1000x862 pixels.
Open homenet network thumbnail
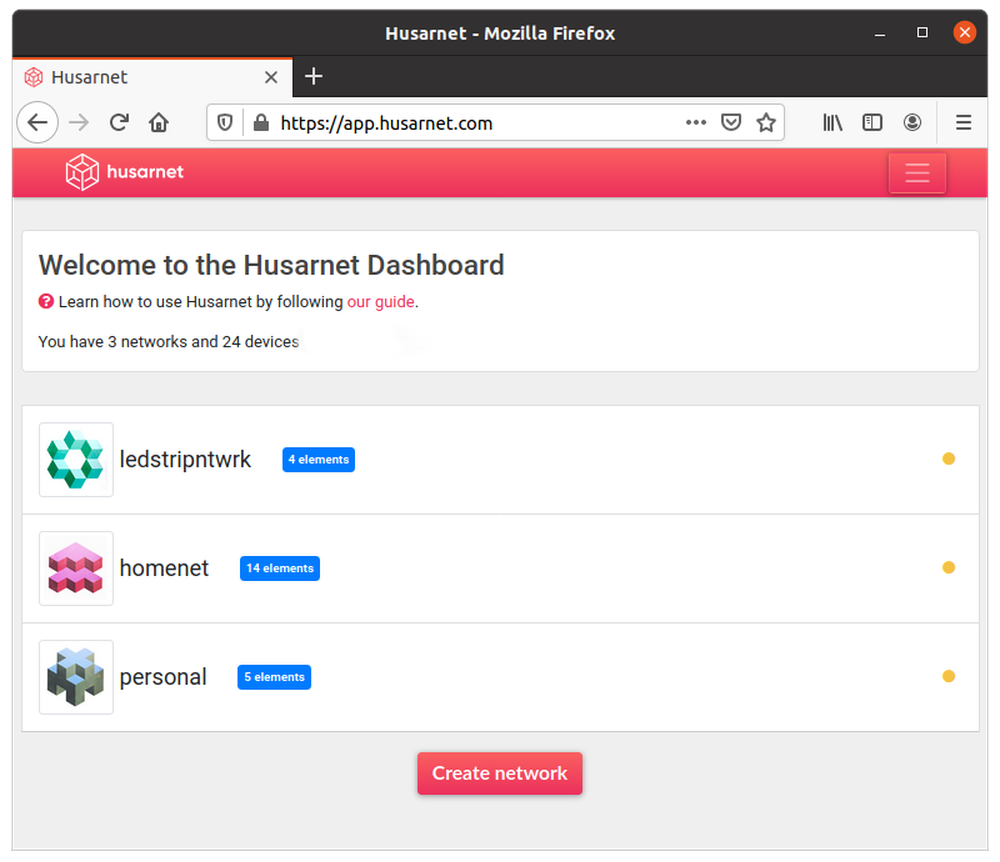click(76, 568)
